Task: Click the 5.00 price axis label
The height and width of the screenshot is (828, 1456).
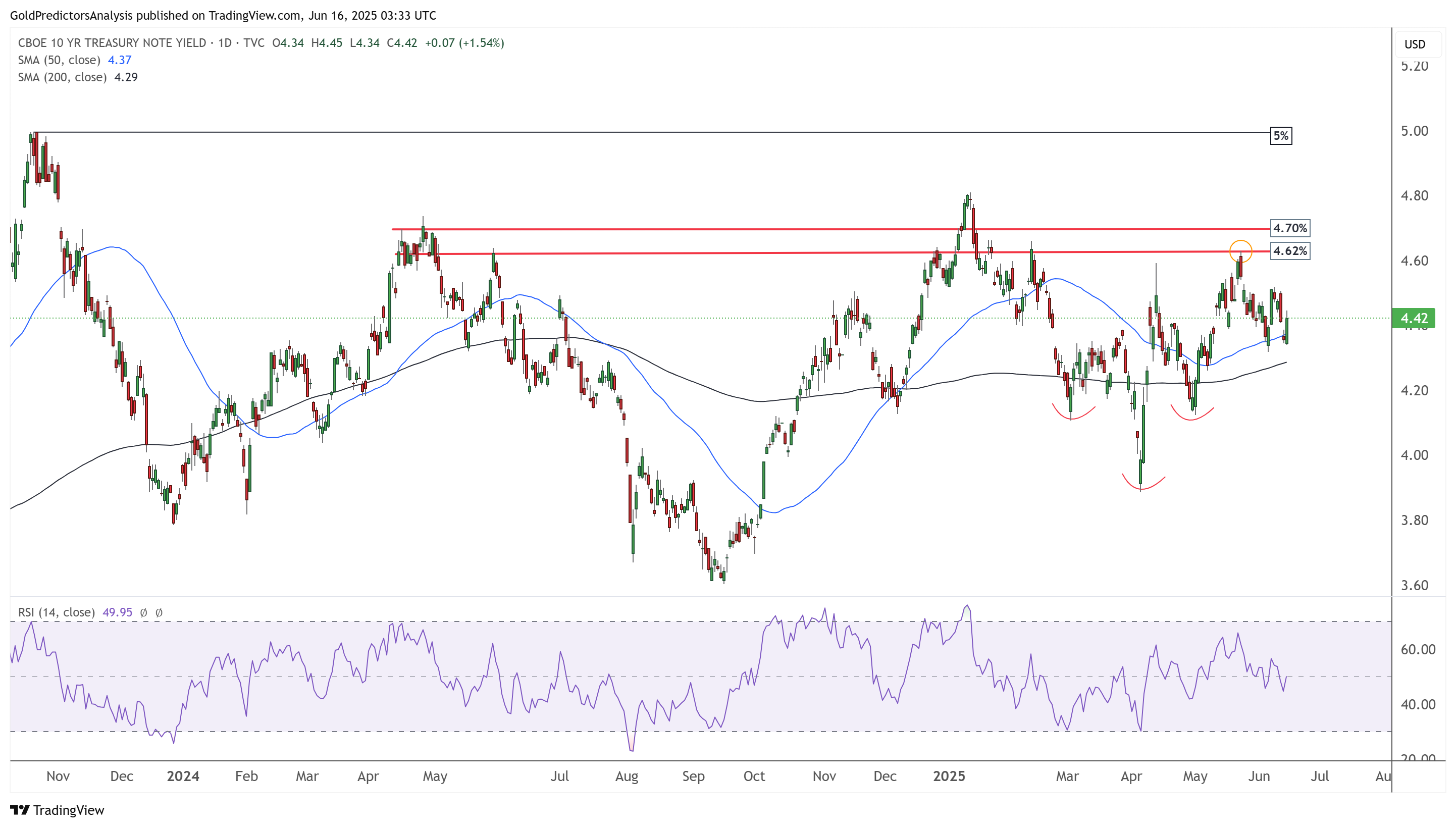Action: pyautogui.click(x=1415, y=131)
